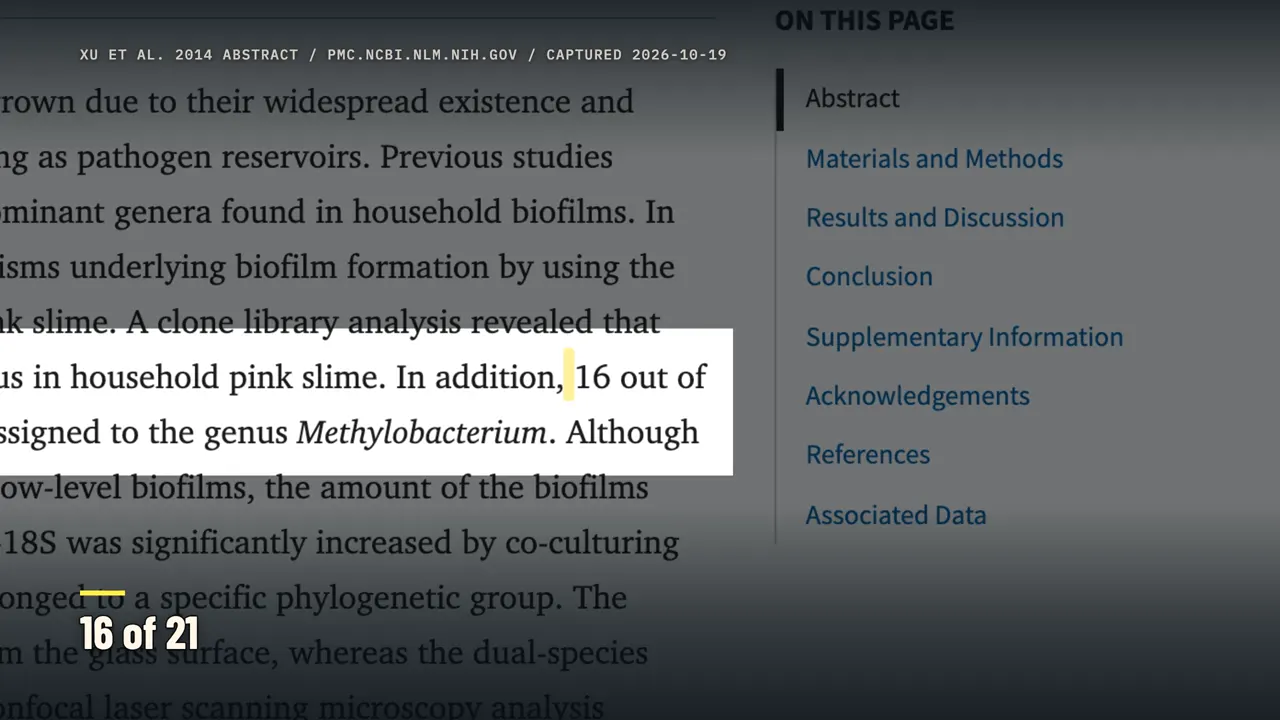The image size is (1280, 720).
Task: Click the source caption 'XU ET AL. 2014 ABSTRACT'
Action: point(189,55)
